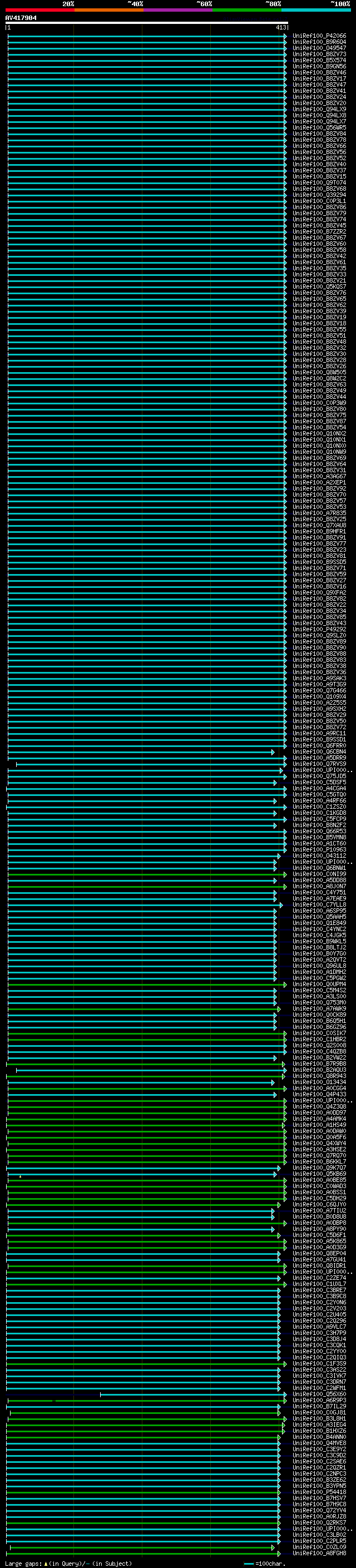Click the UniRef100_C1KGD8 label
Viewport: 356px width, 1568px height.
[319, 813]
